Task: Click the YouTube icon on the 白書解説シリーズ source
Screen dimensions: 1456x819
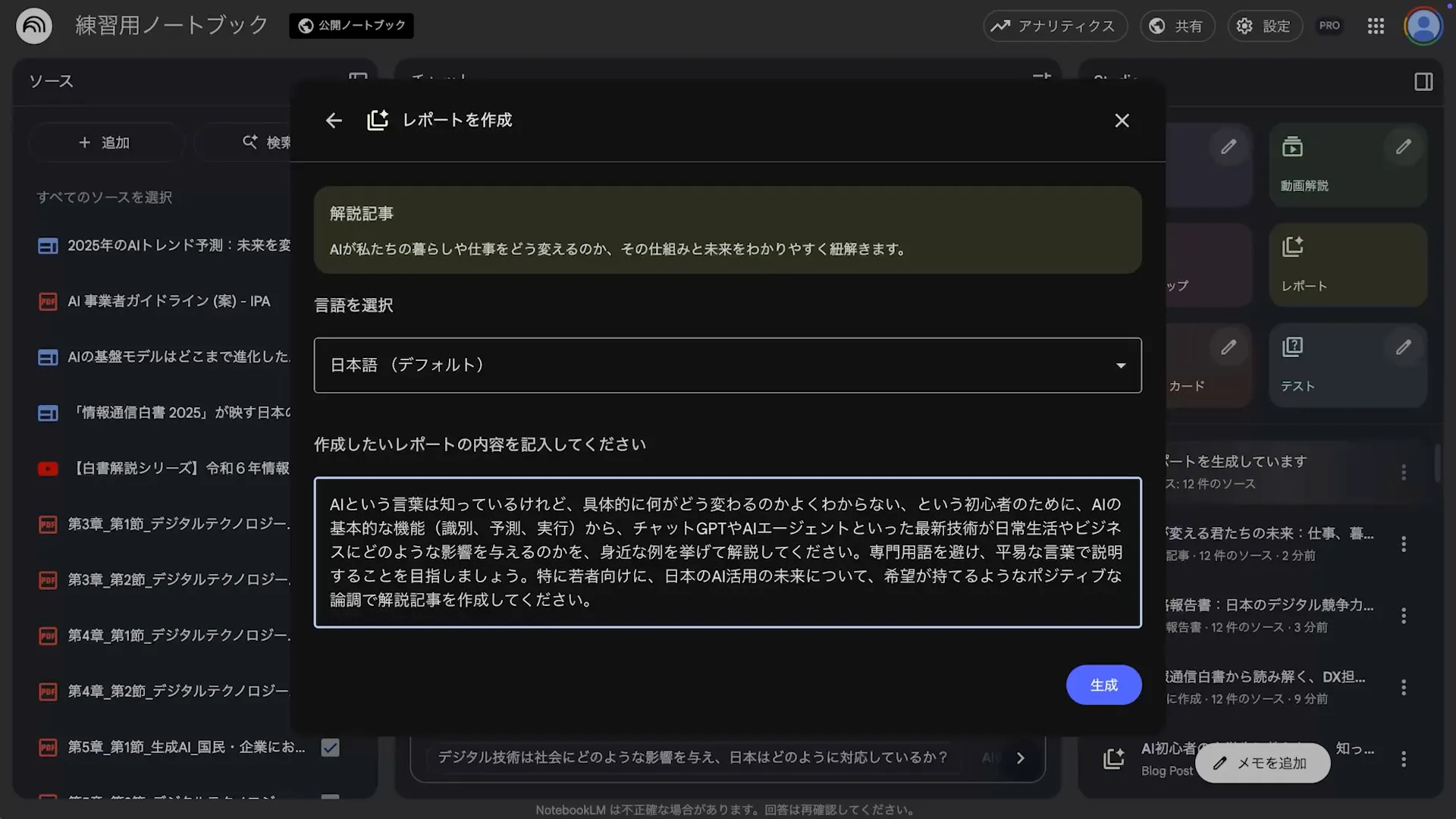Action: coord(47,469)
